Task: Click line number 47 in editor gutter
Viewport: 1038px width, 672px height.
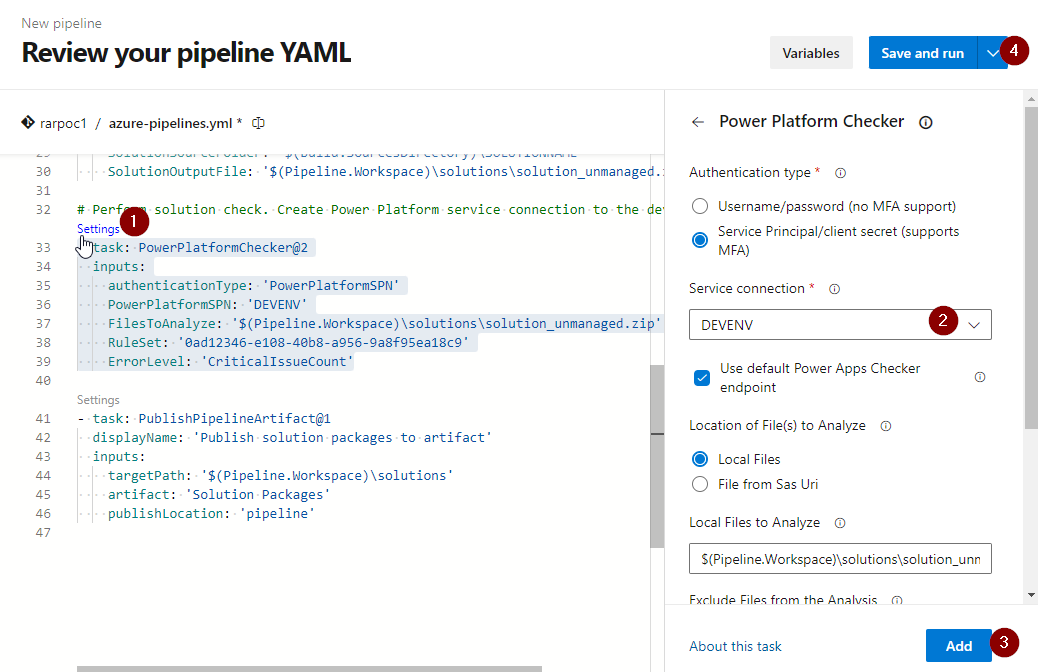Action: [43, 532]
